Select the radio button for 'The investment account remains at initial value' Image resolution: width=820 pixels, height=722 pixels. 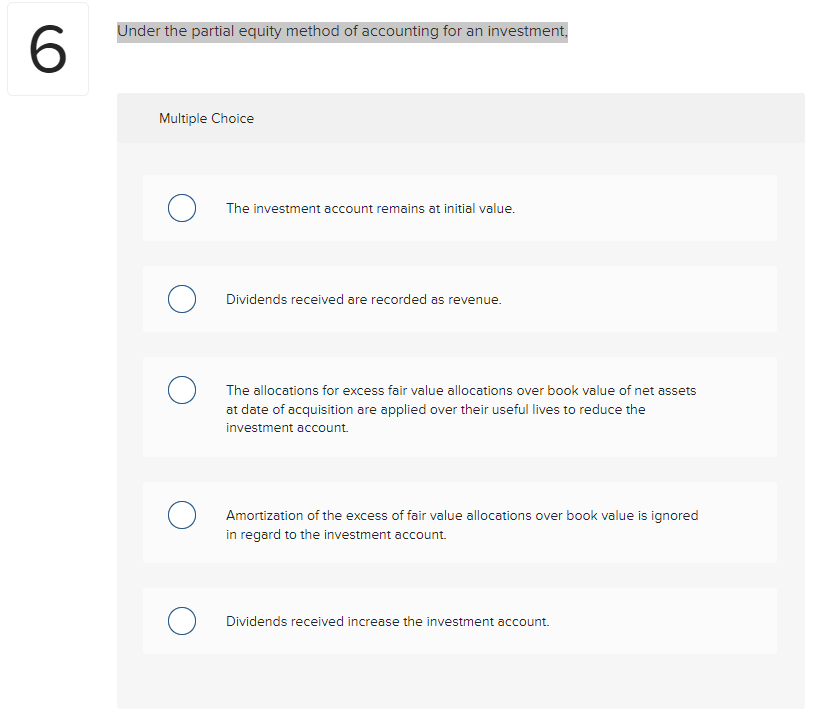[x=182, y=208]
